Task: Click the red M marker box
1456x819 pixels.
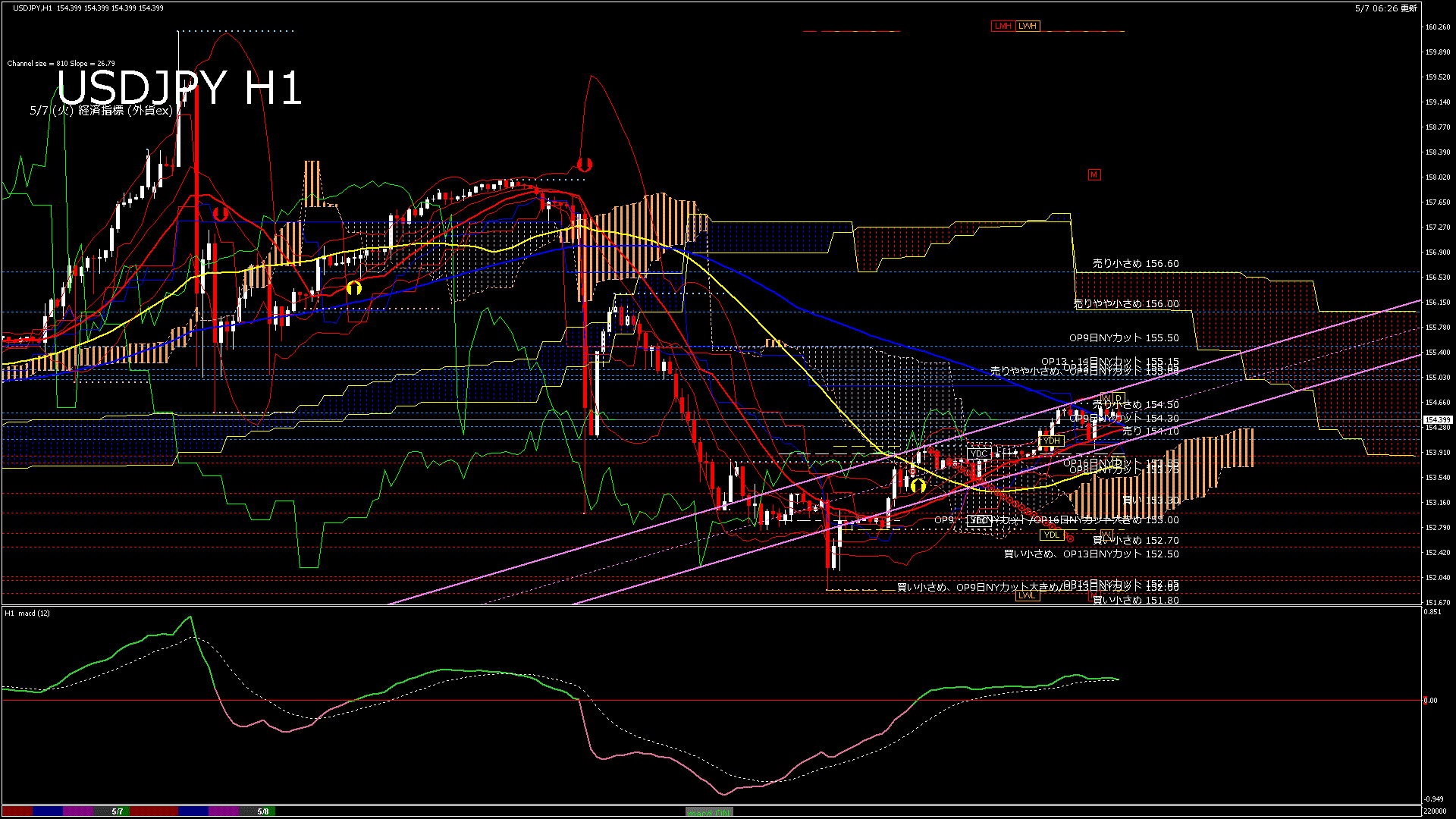Action: pyautogui.click(x=1094, y=175)
